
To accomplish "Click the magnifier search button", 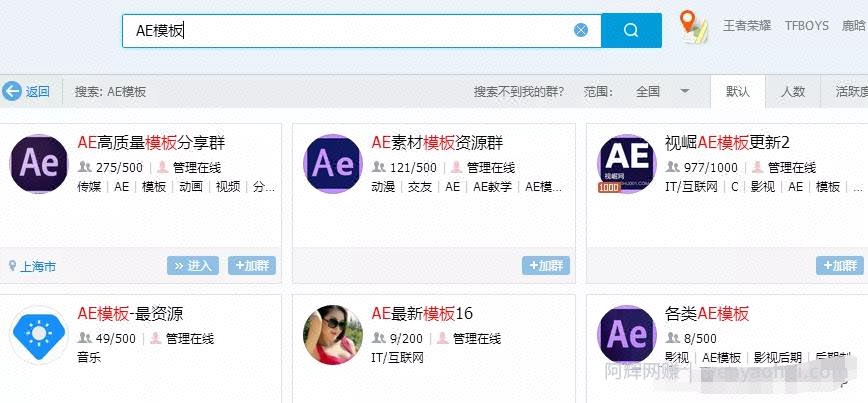I will (631, 30).
